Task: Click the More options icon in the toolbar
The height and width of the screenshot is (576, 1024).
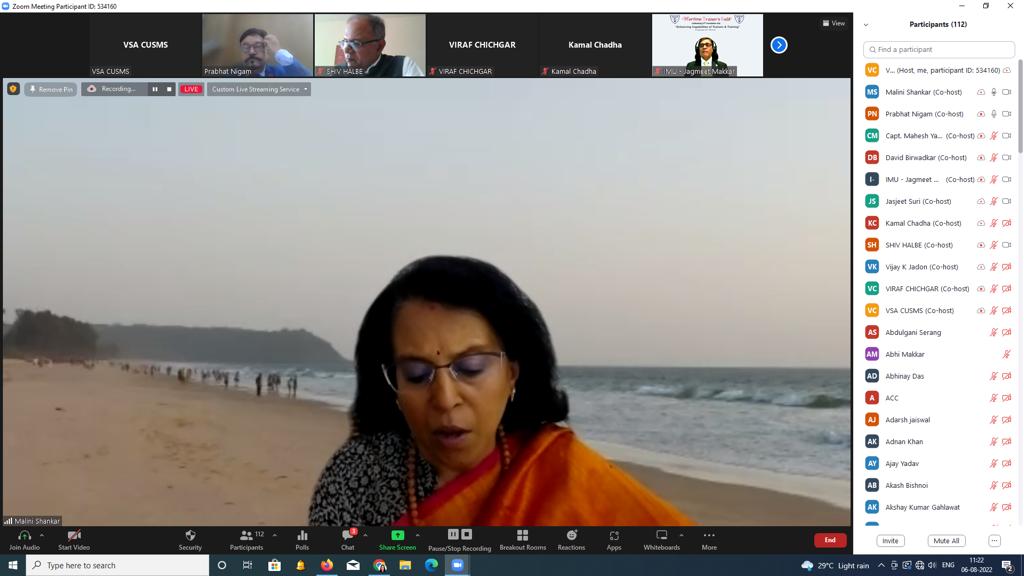Action: pyautogui.click(x=709, y=536)
